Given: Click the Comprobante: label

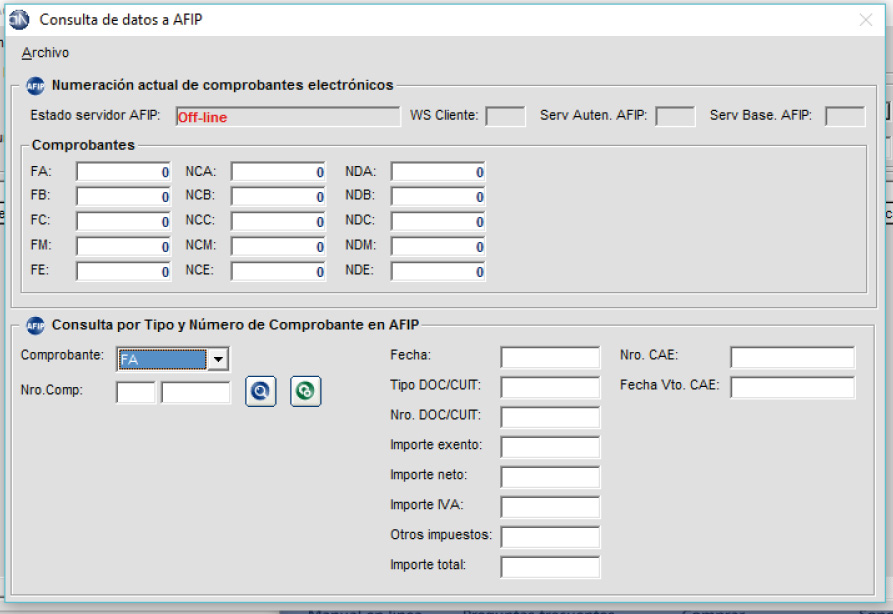Looking at the screenshot, I should [62, 355].
